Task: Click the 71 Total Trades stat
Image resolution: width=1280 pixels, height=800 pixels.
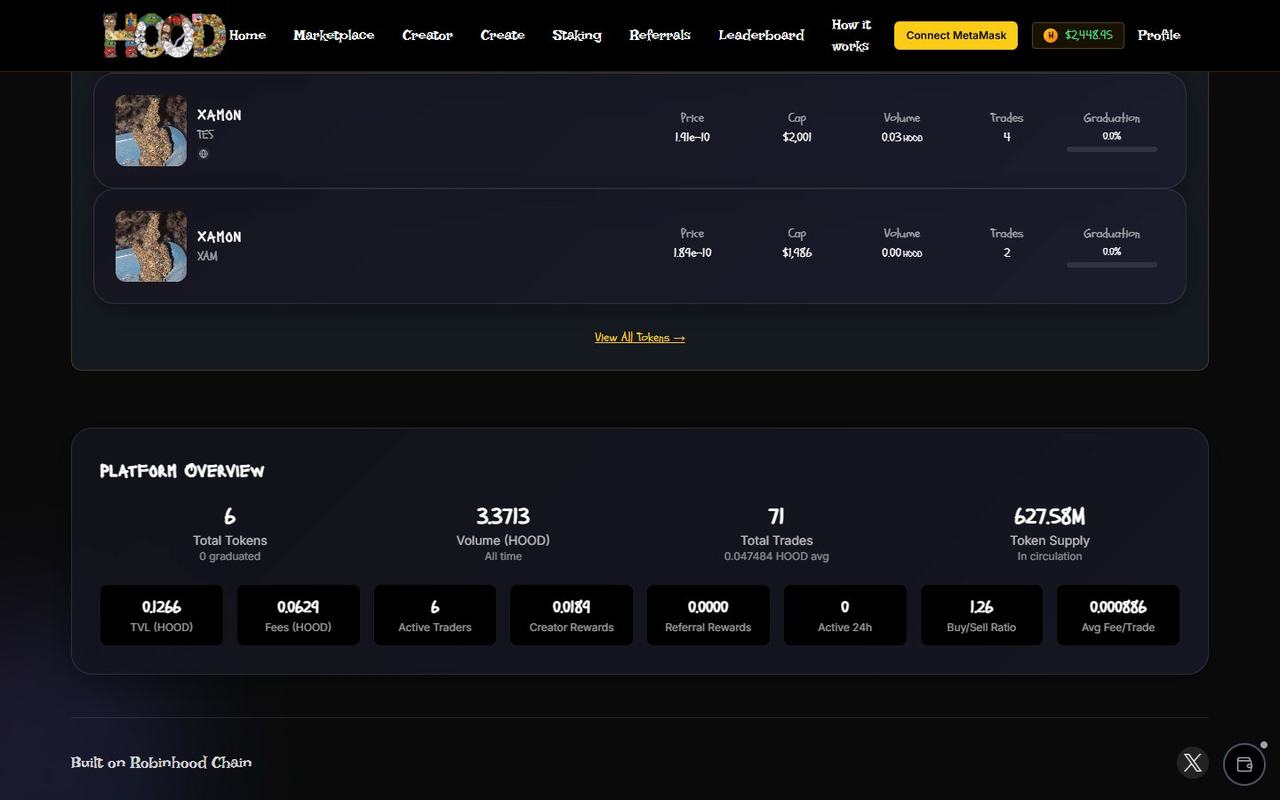Action: [x=776, y=534]
